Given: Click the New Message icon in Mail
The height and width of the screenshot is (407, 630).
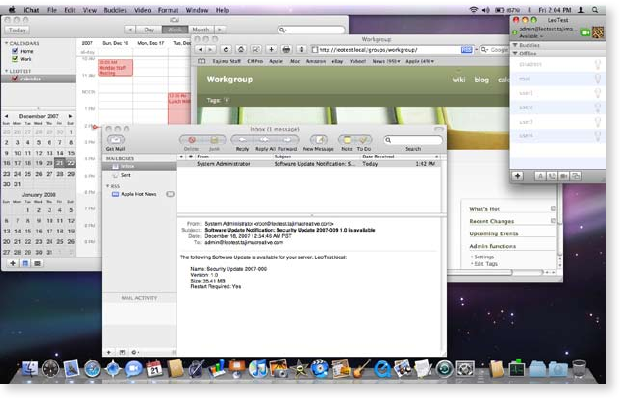Looking at the screenshot, I should (x=319, y=140).
